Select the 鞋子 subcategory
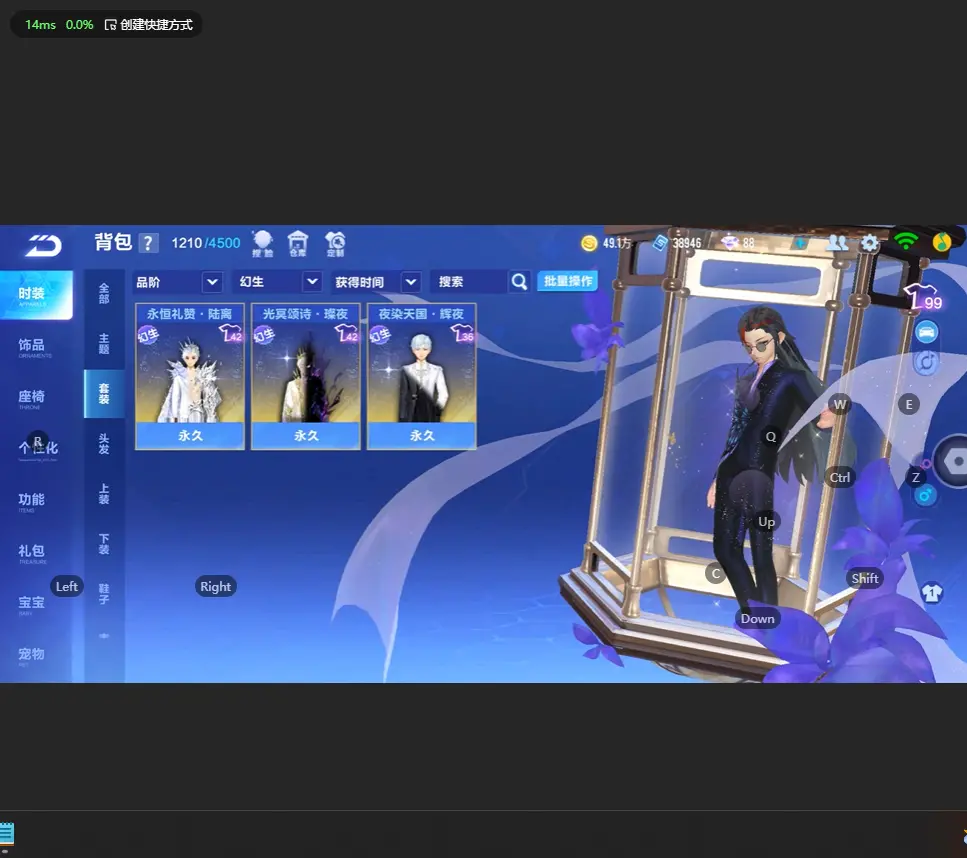Image resolution: width=967 pixels, height=858 pixels. pos(104,594)
